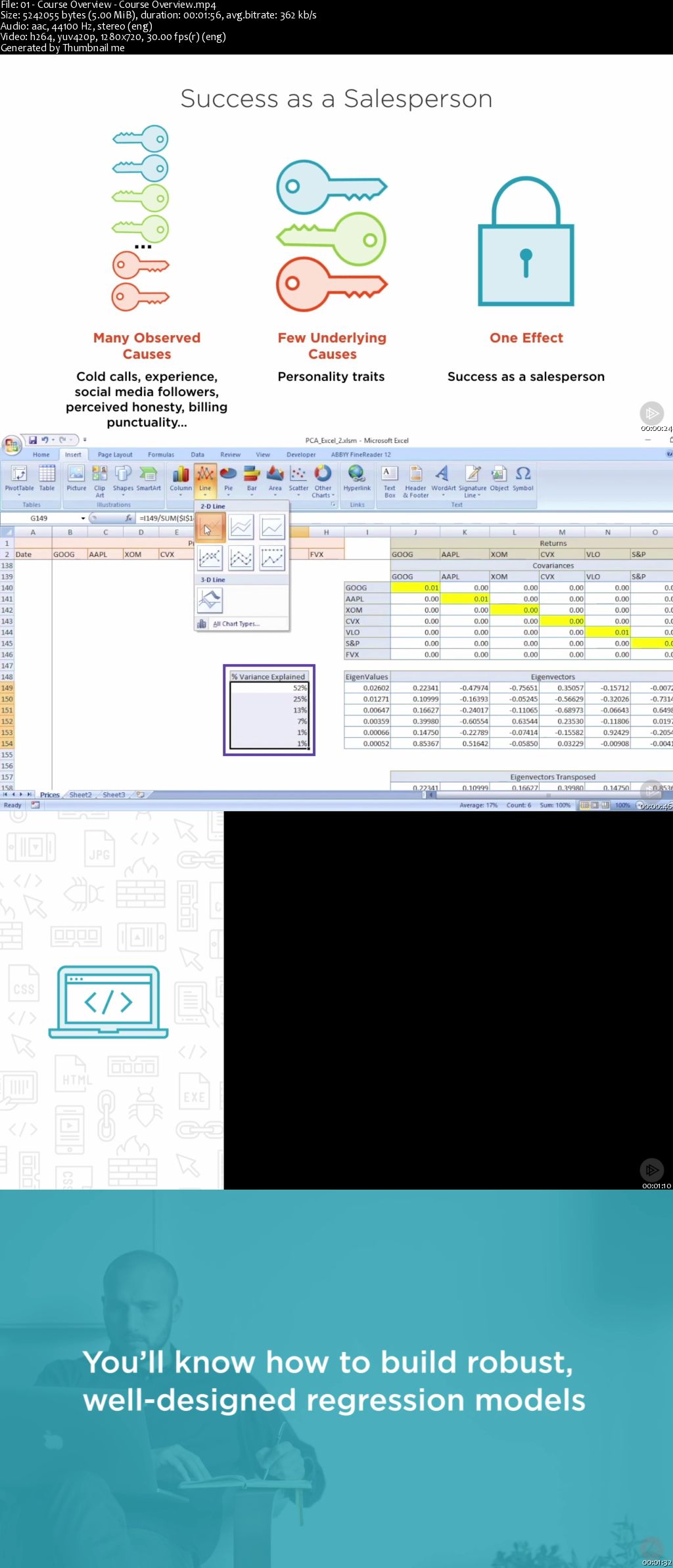The height and width of the screenshot is (1568, 673).
Task: Click All Chart Types in Line menu
Action: [242, 624]
